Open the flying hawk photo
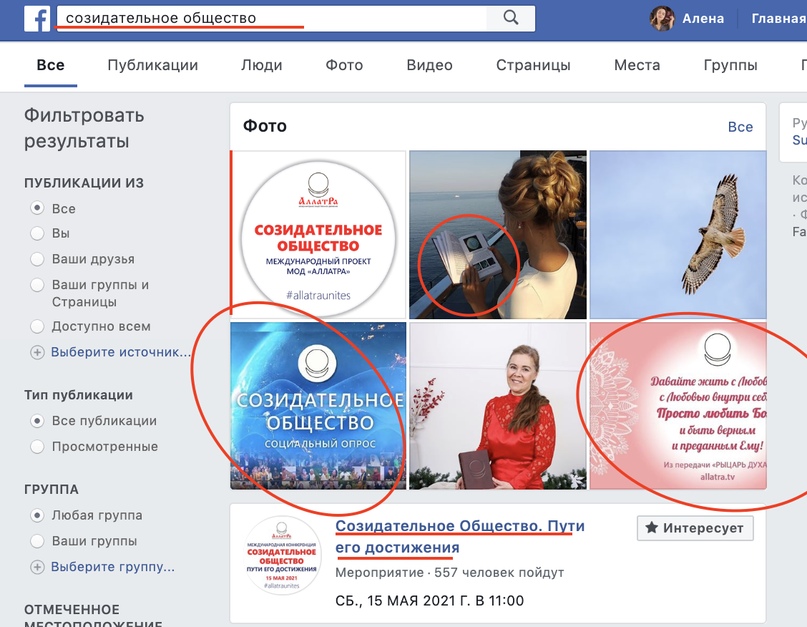807x627 pixels. (x=678, y=235)
